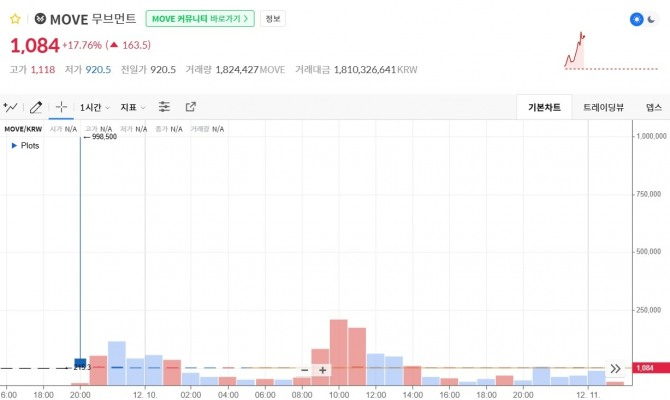Click the 12. 10. date axis label
The image size is (670, 400).
click(145, 395)
